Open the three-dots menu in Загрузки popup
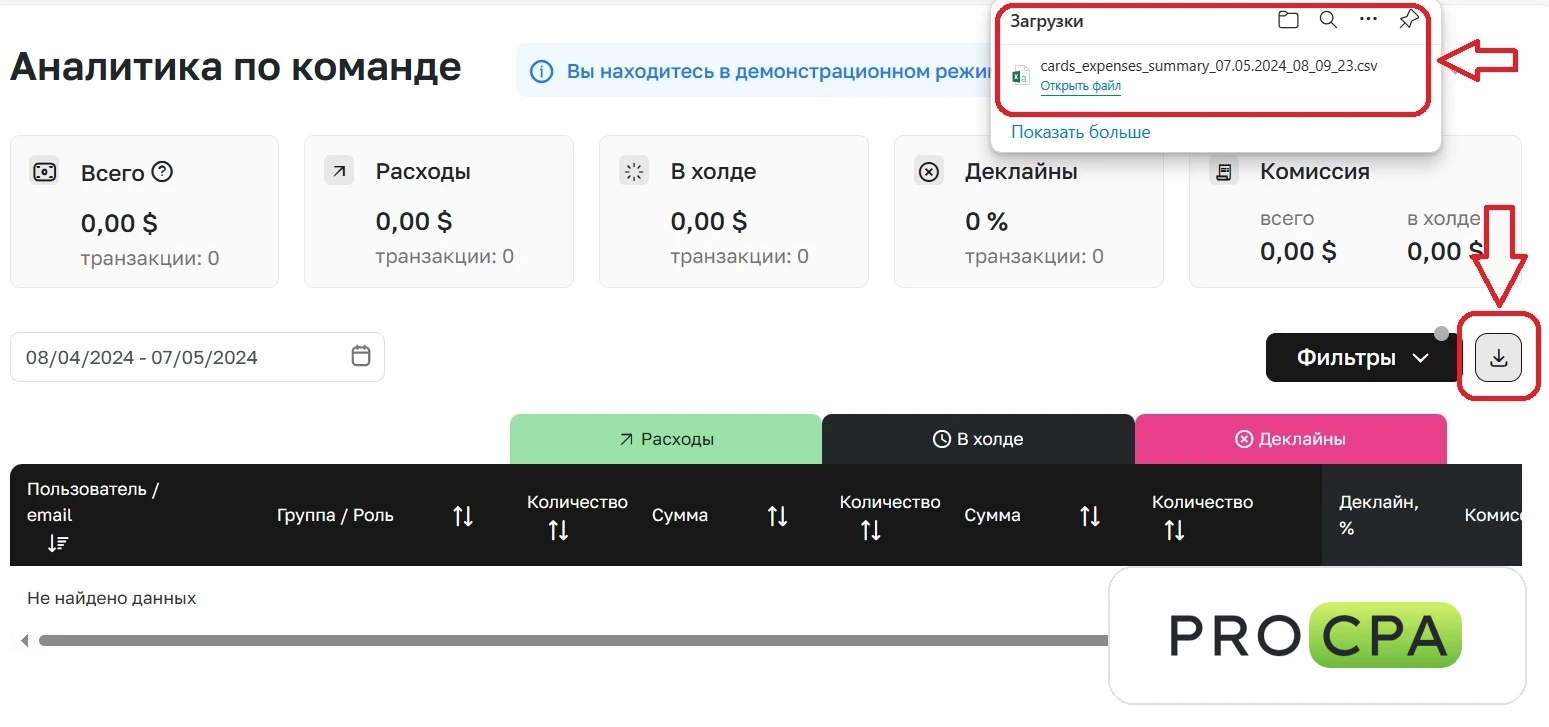Viewport: 1549px width, 727px height. click(x=1368, y=20)
